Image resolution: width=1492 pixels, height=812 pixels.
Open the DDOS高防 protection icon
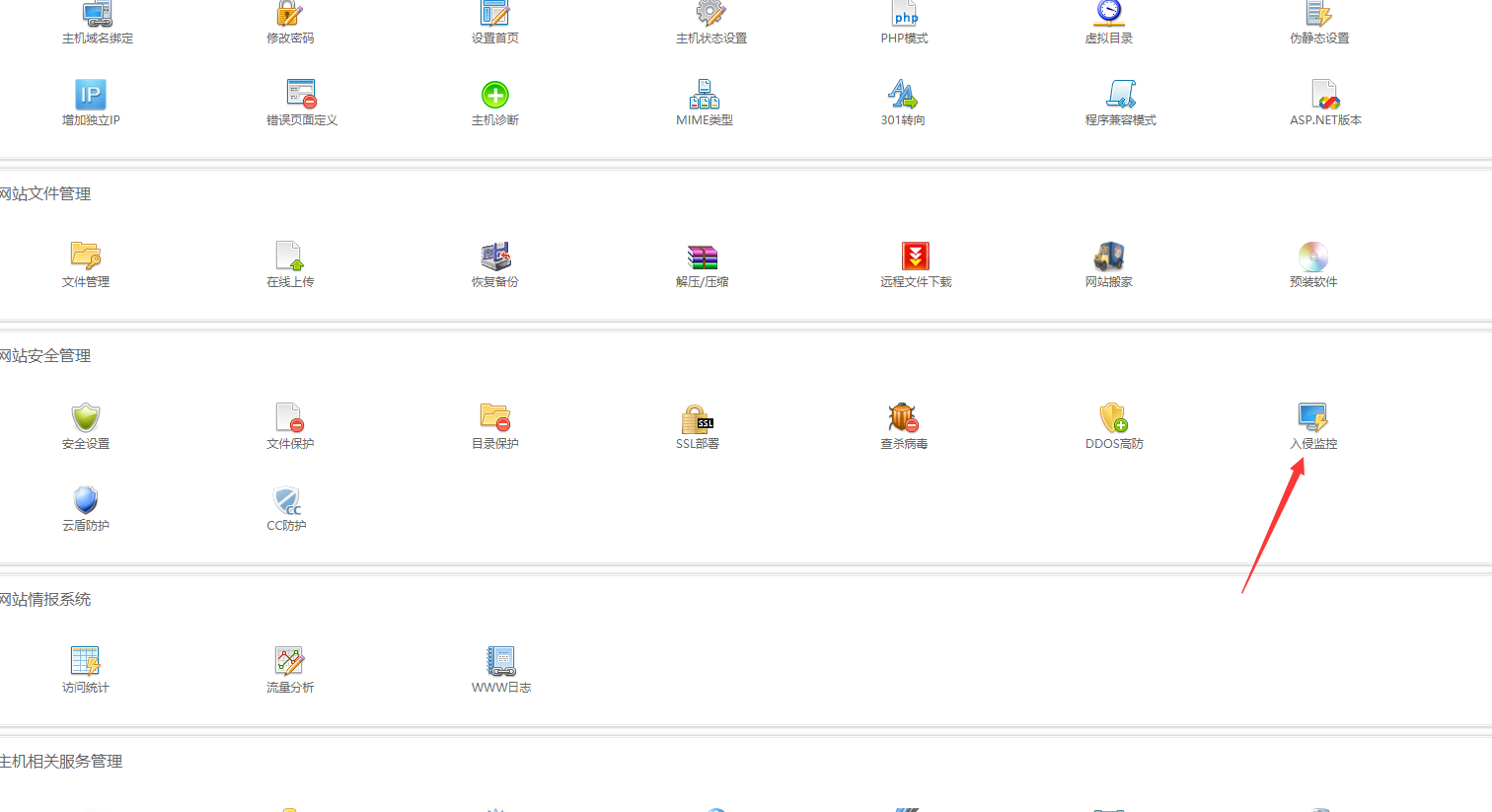point(1113,418)
